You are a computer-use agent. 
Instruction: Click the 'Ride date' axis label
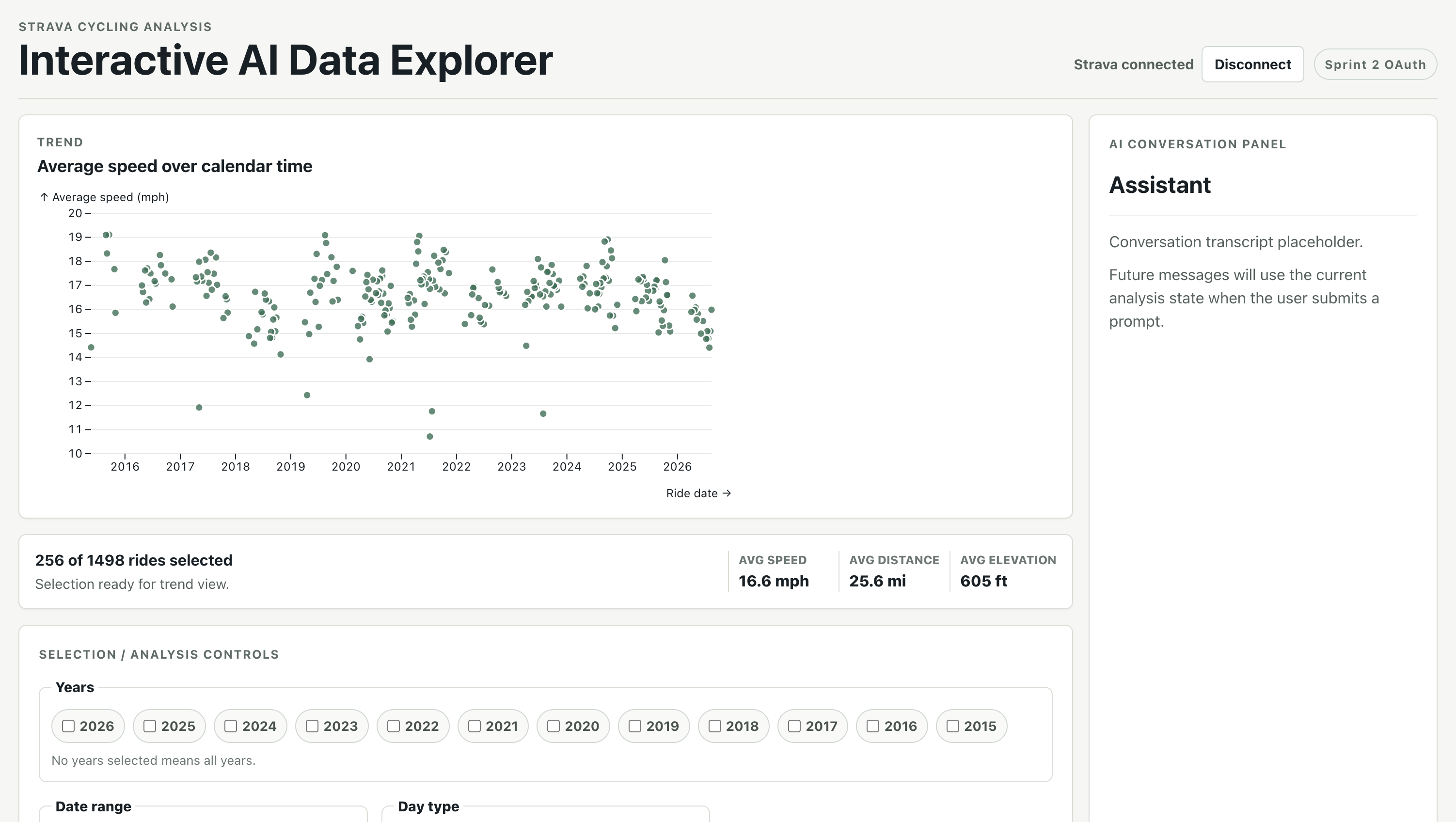(698, 493)
